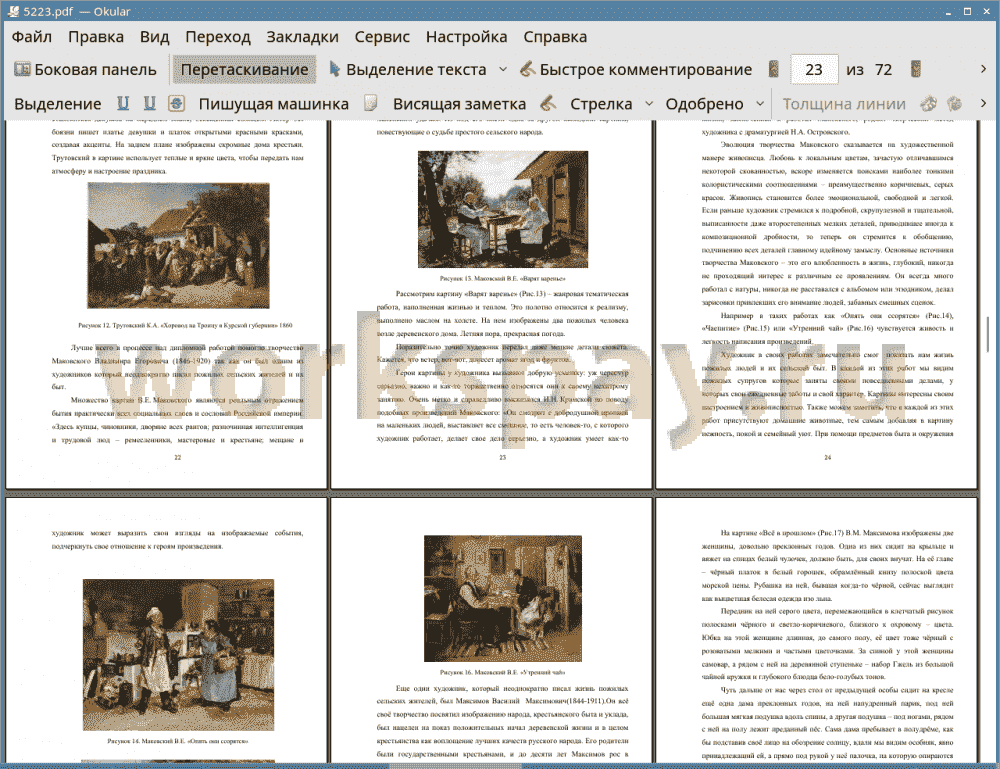Screen dimensions: 1000x769
Task: Toggle Быстрое комментирование annotations
Action: pos(636,70)
